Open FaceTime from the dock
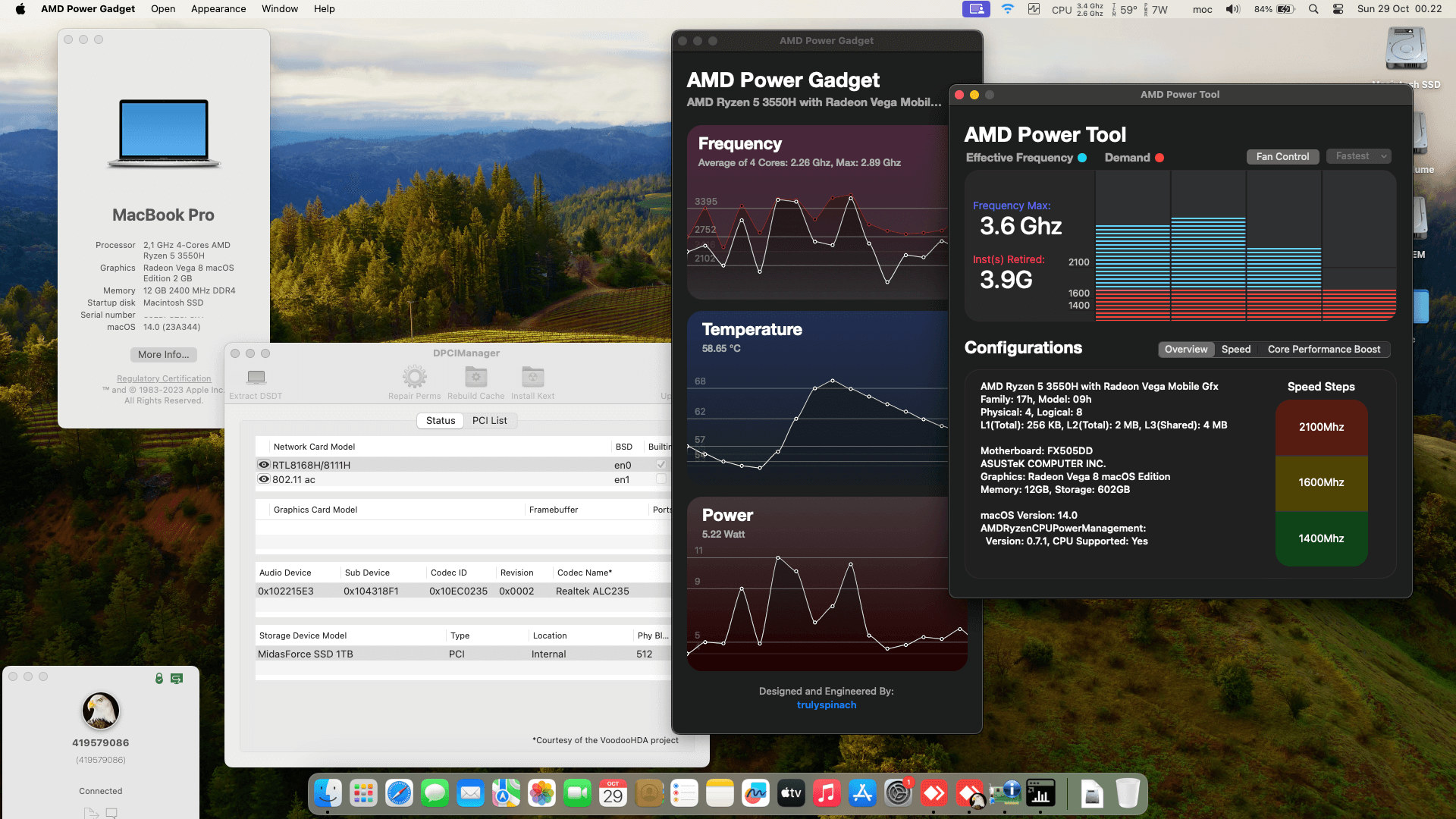Screen dimensions: 1456x819 tap(577, 794)
